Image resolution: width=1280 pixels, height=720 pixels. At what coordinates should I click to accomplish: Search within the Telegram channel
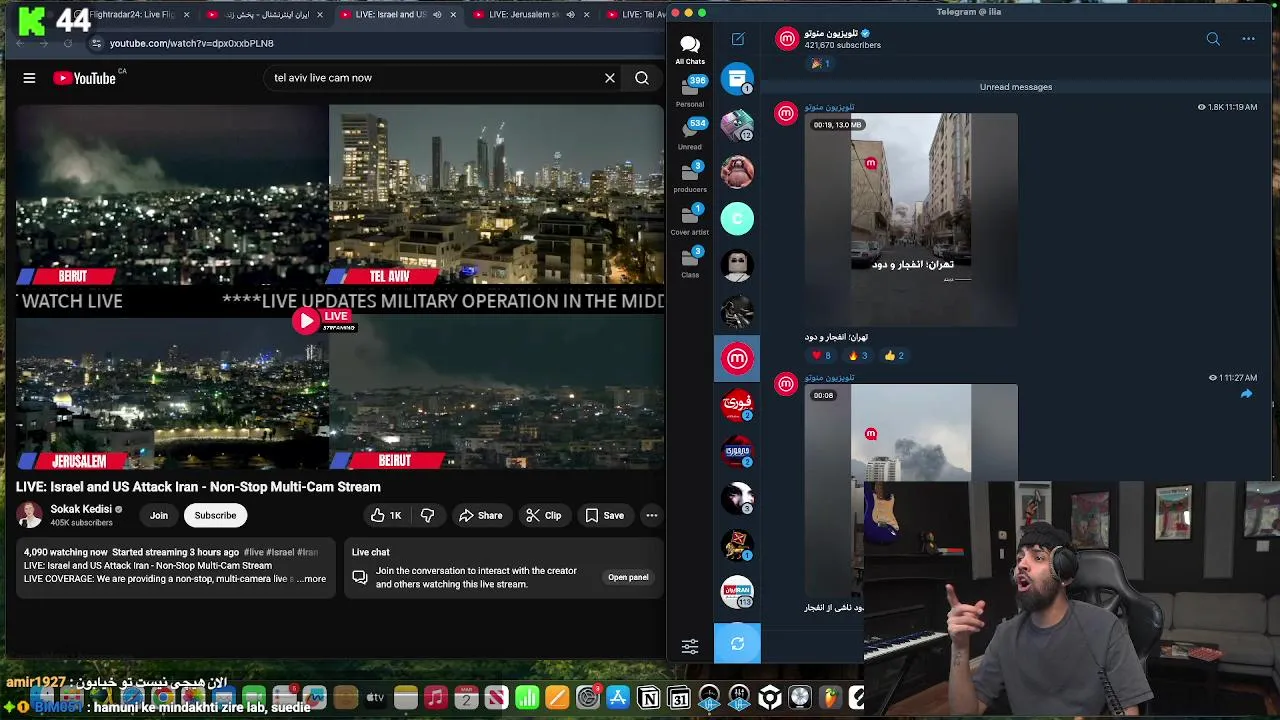pyautogui.click(x=1213, y=39)
